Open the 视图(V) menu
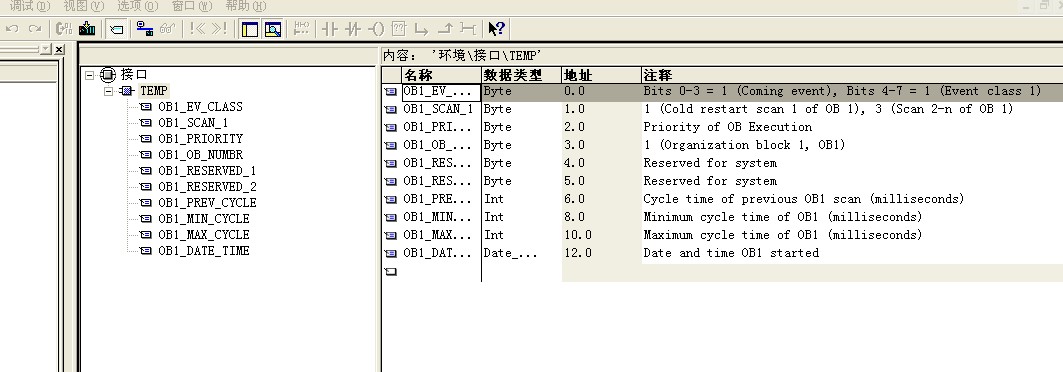This screenshot has height=372, width=1063. (x=83, y=6)
